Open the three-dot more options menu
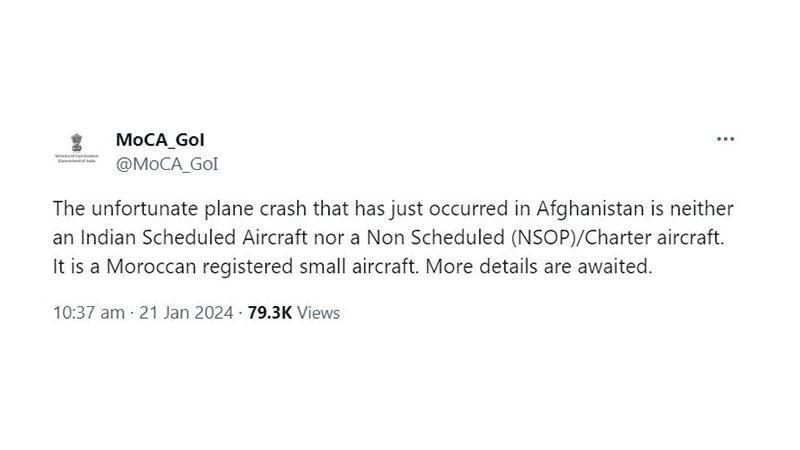 (726, 139)
